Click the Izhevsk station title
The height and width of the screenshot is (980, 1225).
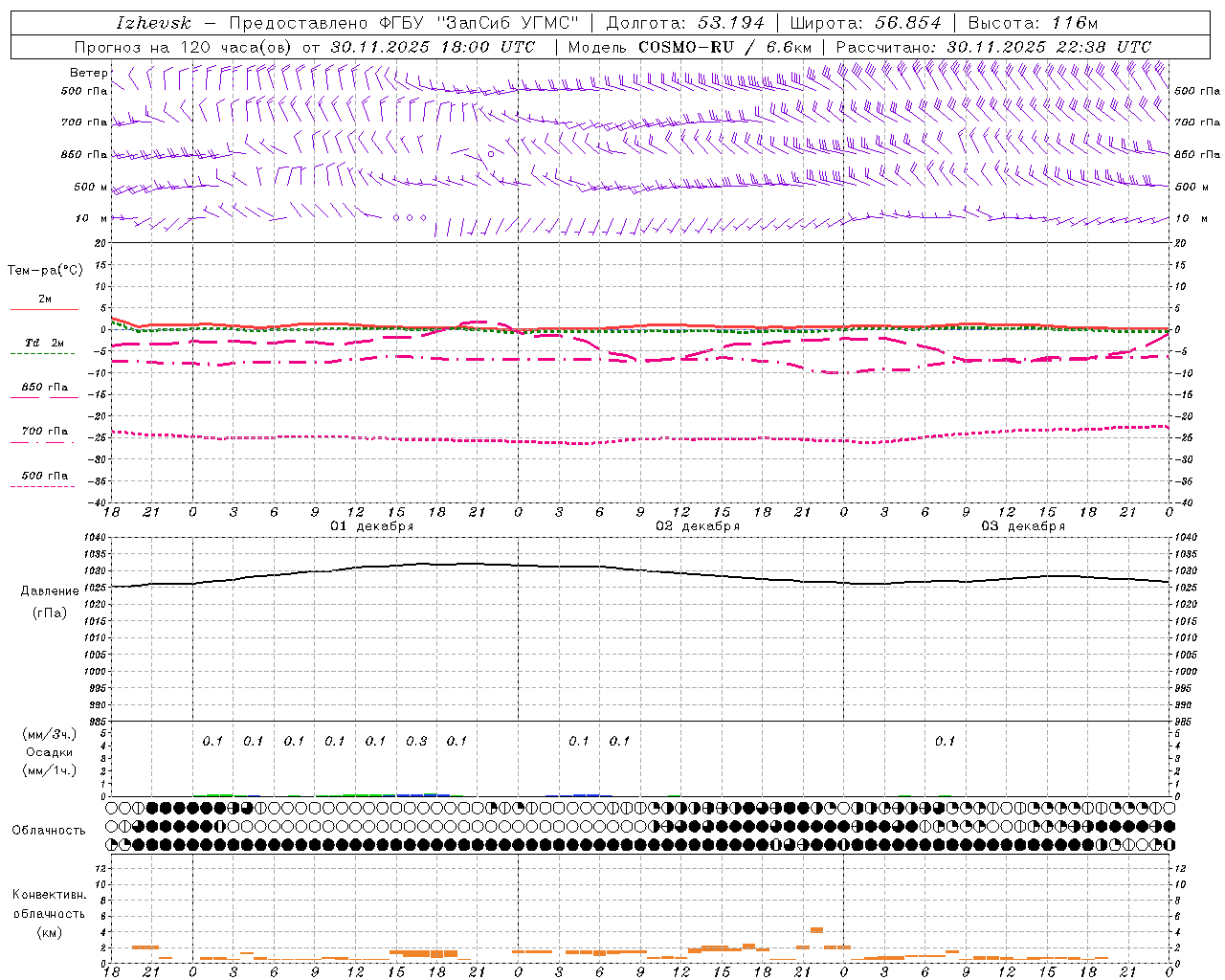pyautogui.click(x=153, y=23)
